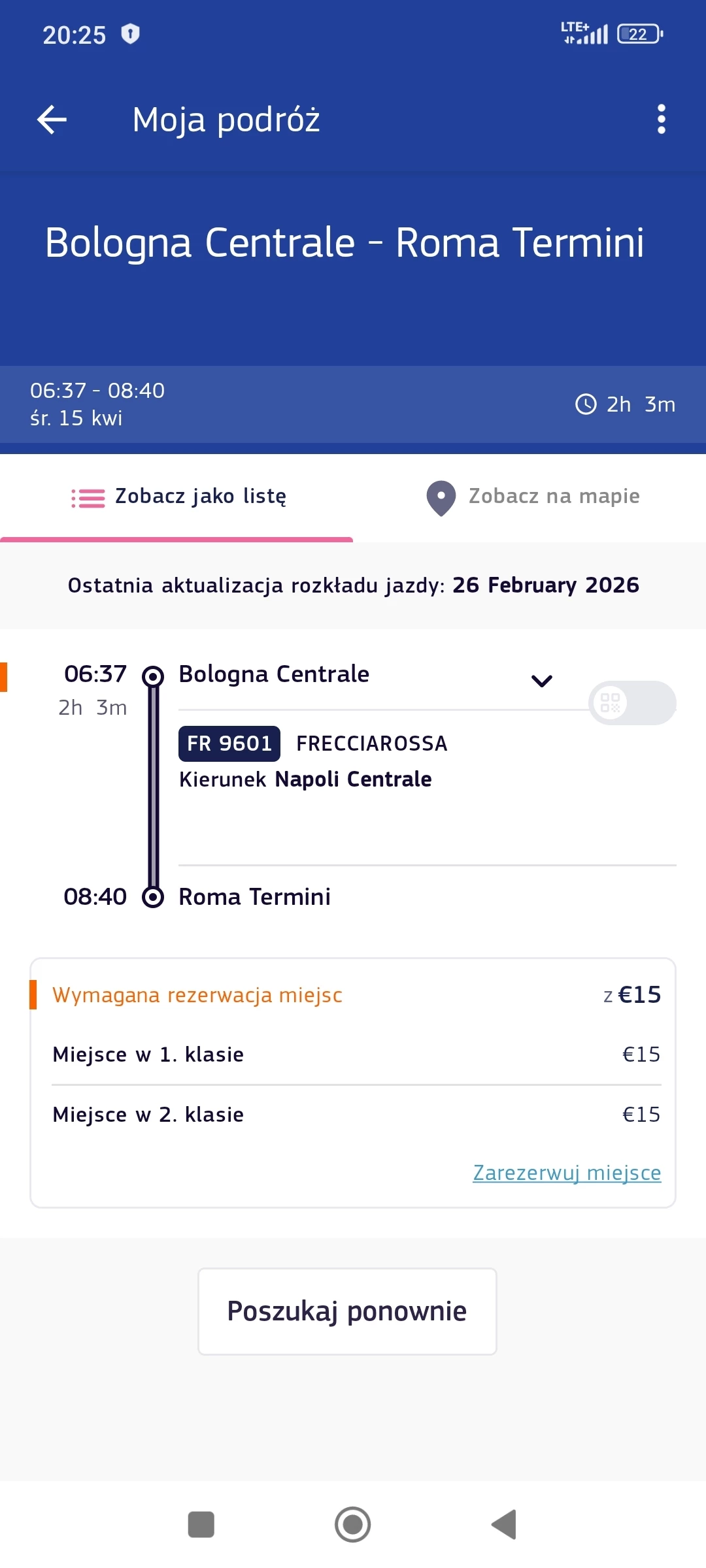Tap the clock duration icon

586,404
